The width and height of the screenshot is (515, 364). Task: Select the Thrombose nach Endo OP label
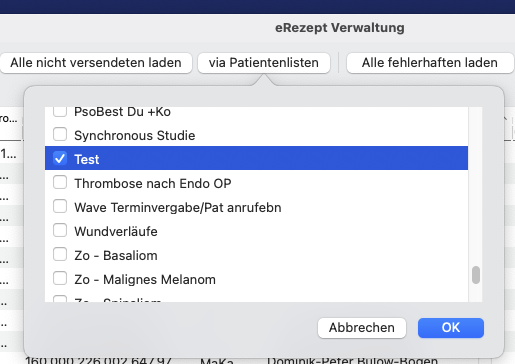point(153,183)
